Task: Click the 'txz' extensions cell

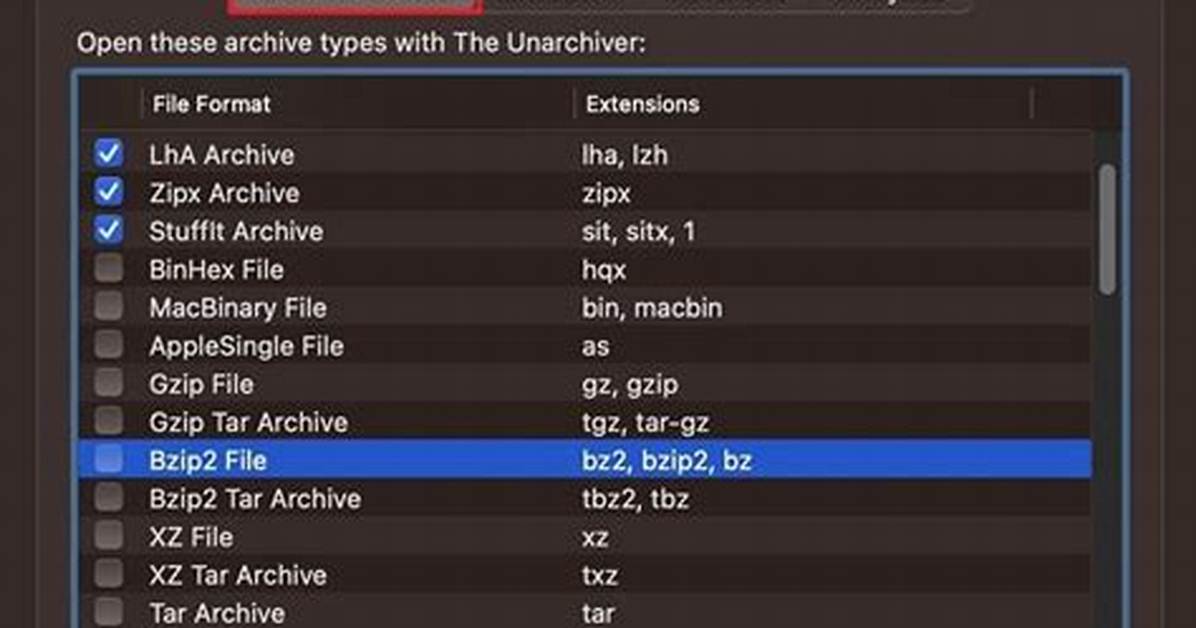Action: (600, 575)
